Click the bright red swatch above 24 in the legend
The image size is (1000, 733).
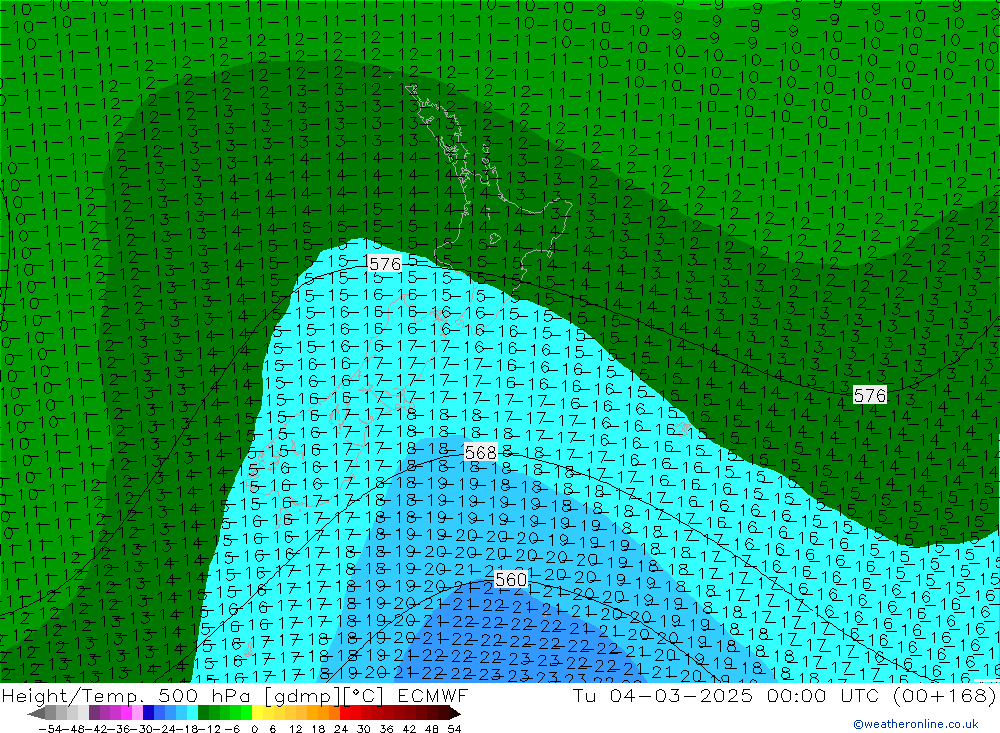pyautogui.click(x=345, y=714)
